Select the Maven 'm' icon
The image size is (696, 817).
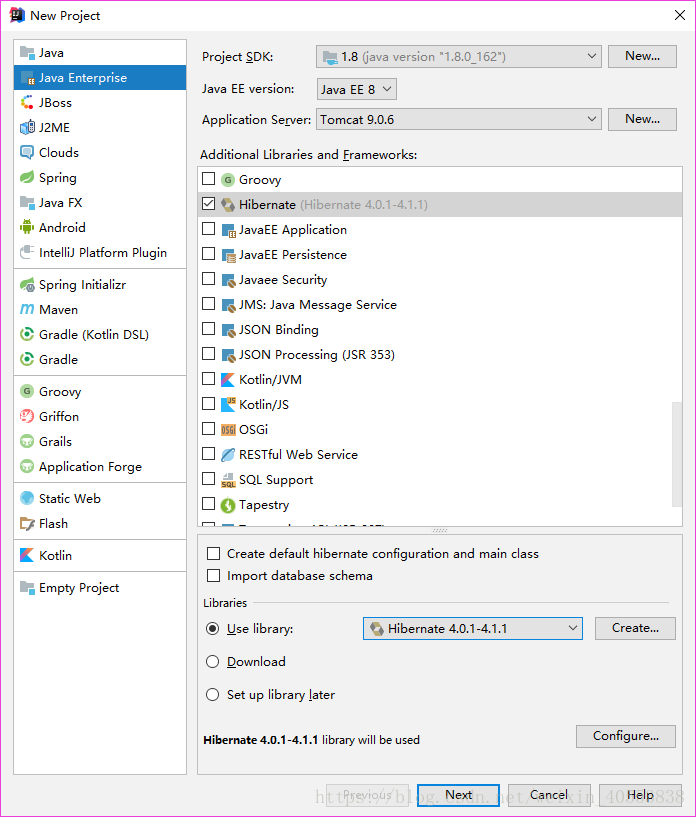27,310
